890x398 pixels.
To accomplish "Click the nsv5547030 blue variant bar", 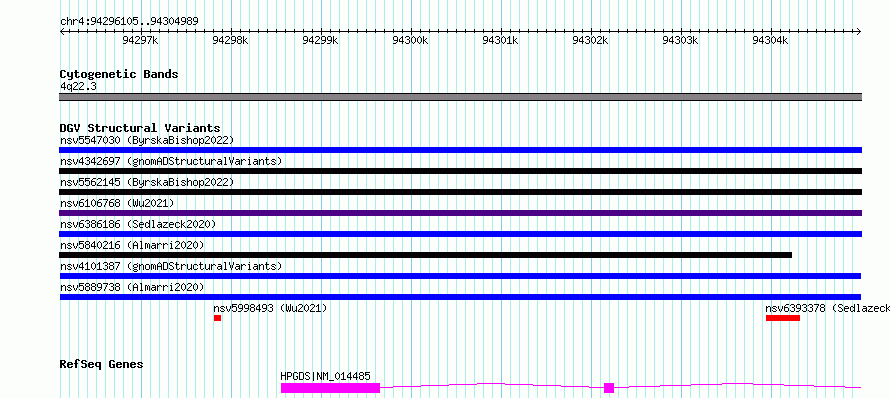I will [460, 150].
